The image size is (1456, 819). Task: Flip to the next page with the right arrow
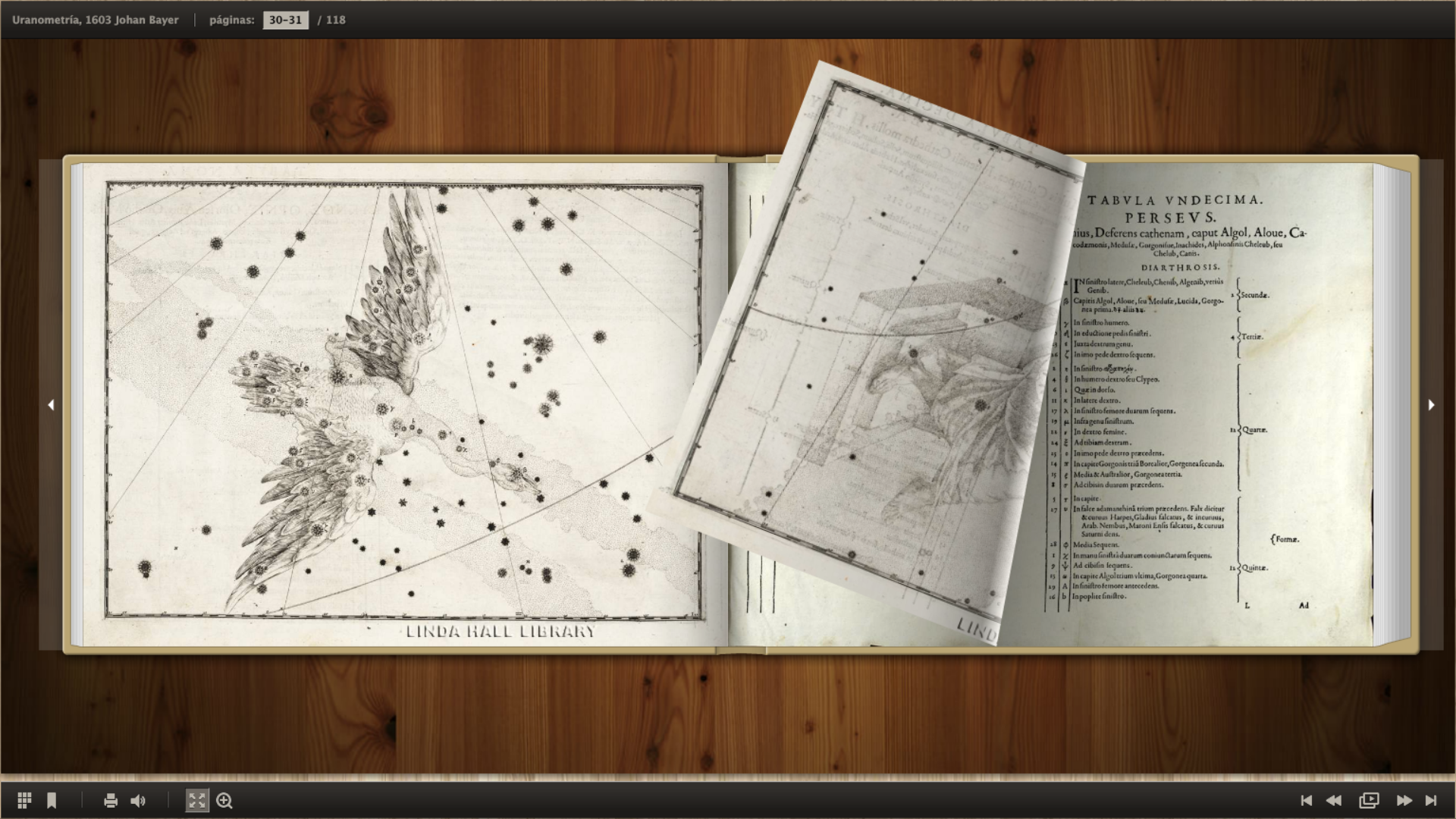coord(1431,405)
